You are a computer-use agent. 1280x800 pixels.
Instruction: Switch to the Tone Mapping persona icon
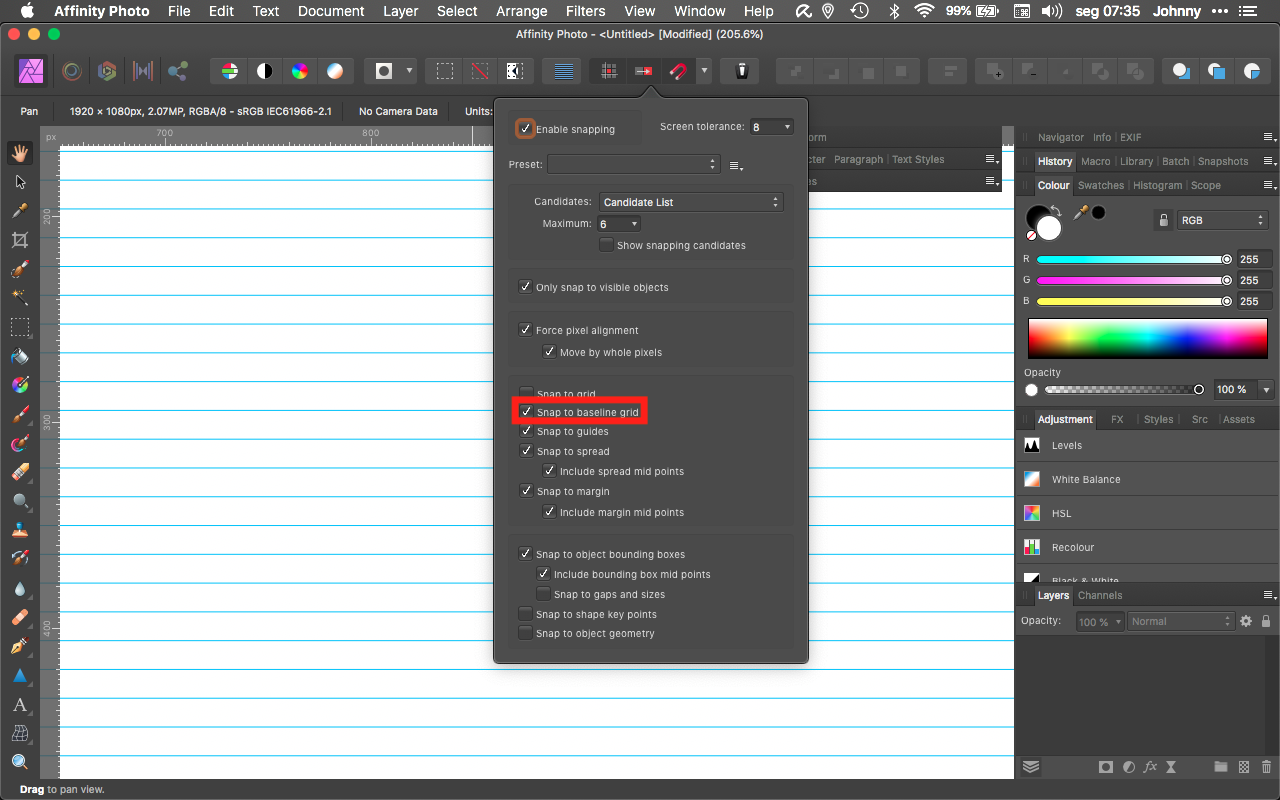[143, 71]
